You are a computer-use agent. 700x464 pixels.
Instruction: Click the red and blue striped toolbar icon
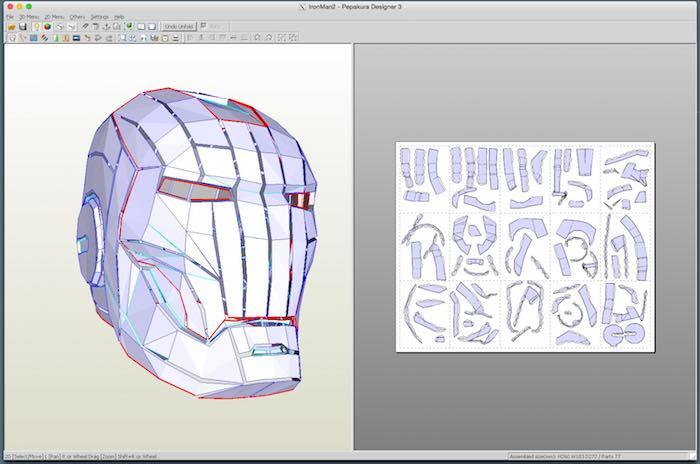tap(45, 38)
